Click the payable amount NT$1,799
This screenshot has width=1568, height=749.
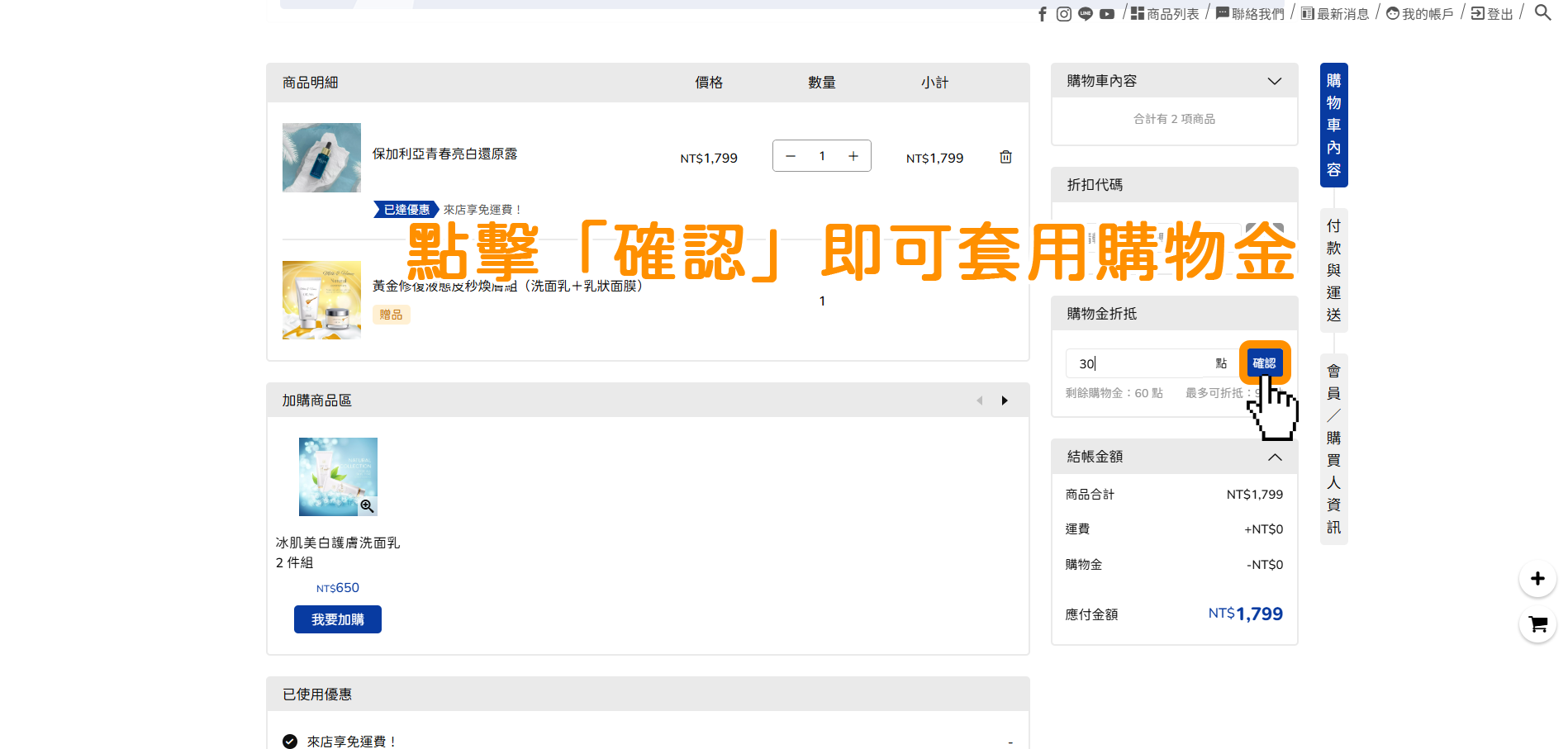1245,614
